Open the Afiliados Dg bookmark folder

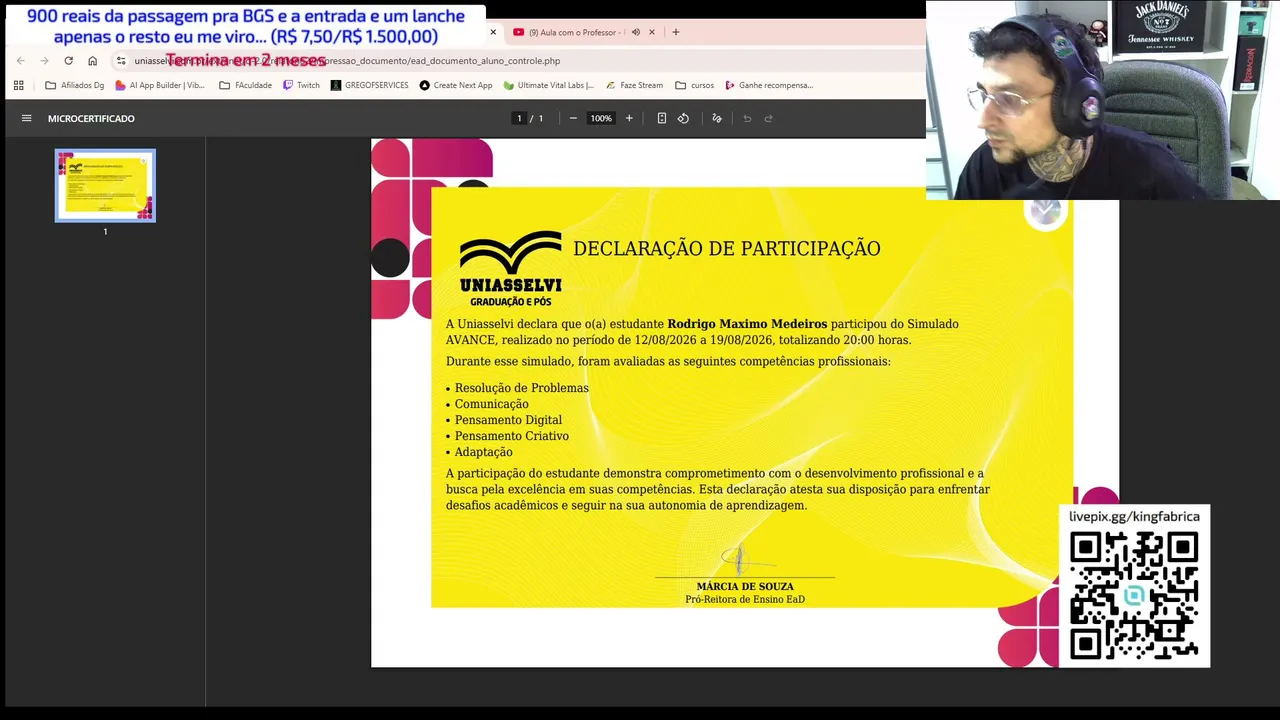(x=75, y=85)
